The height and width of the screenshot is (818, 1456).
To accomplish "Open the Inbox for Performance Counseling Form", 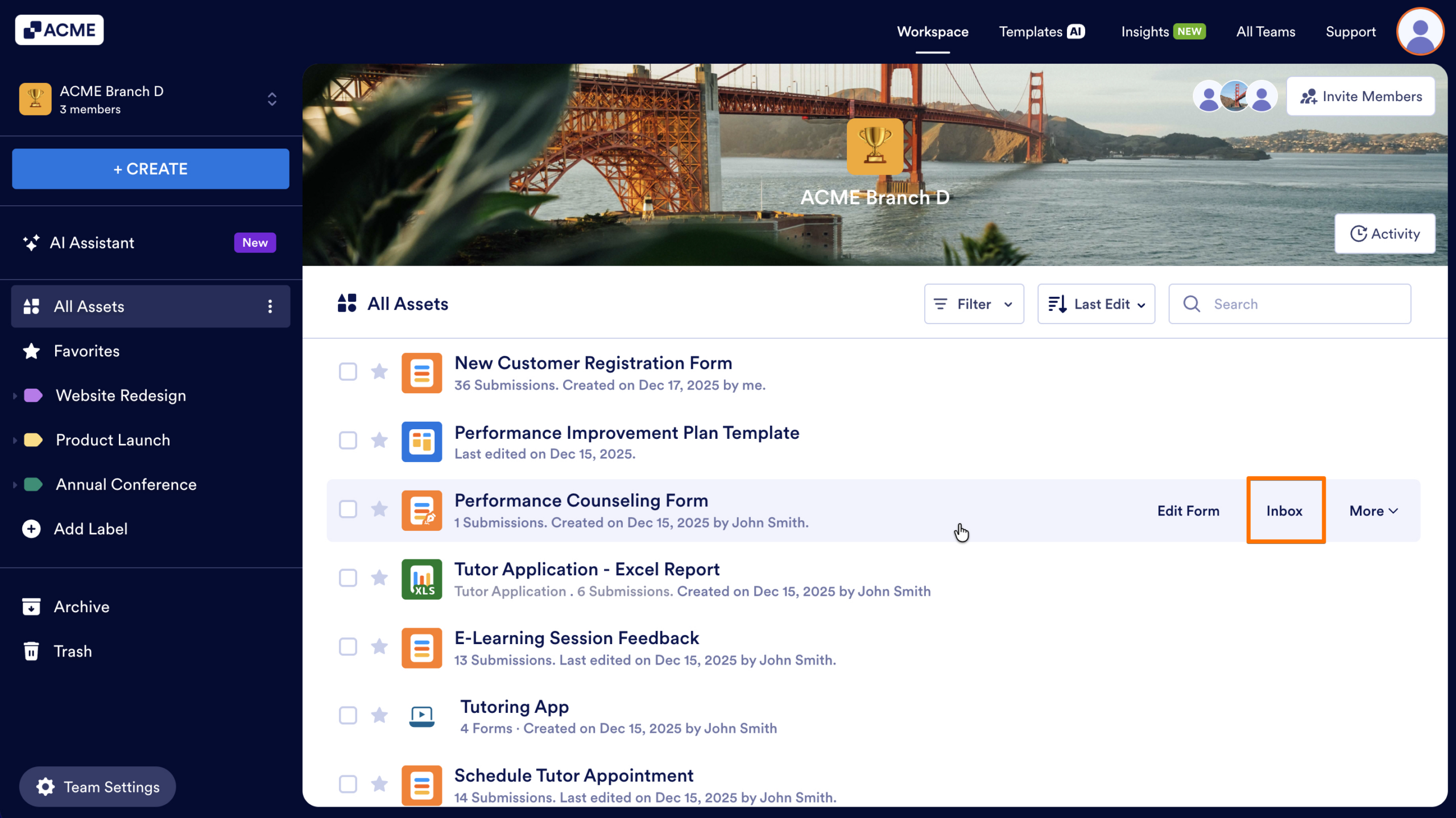I will coord(1285,510).
